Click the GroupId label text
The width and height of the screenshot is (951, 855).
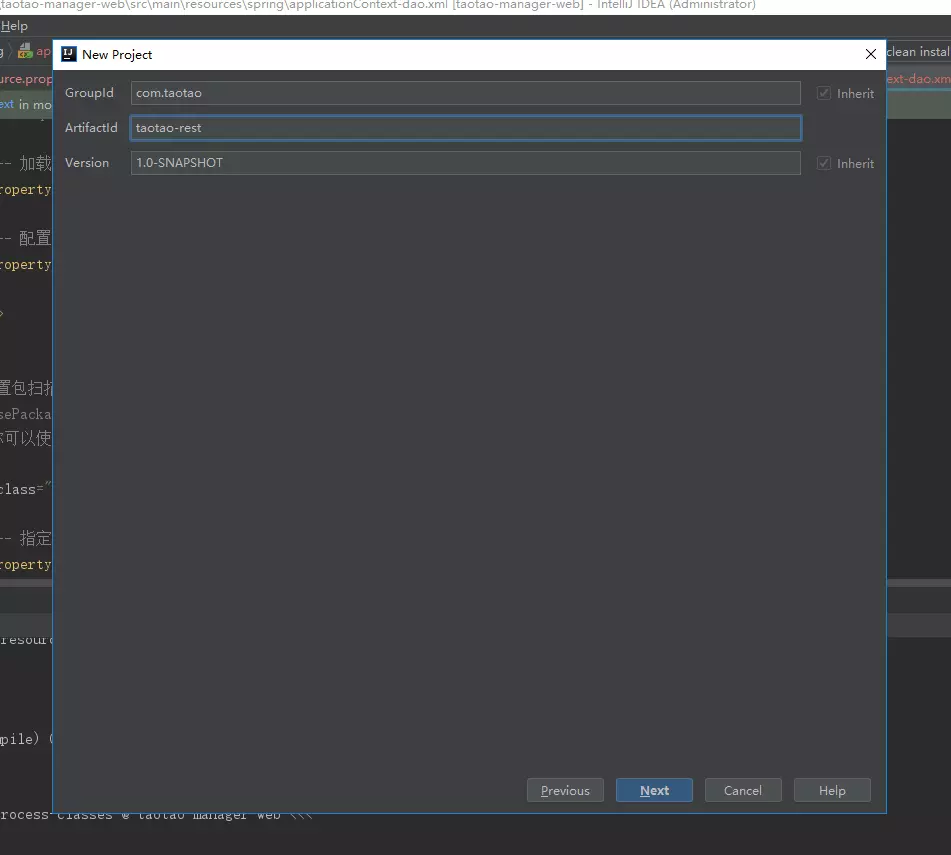point(89,93)
